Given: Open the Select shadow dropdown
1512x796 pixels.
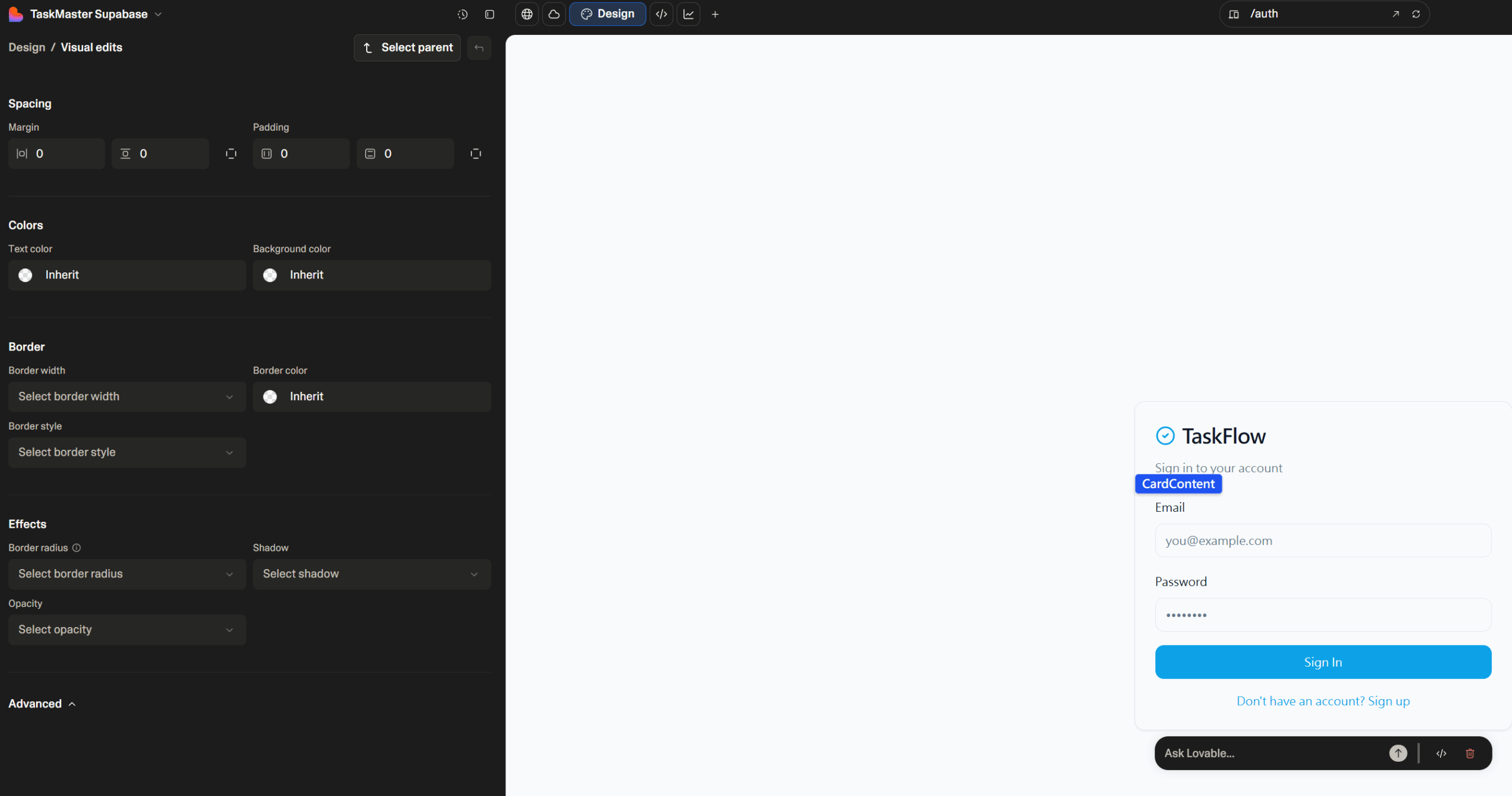Looking at the screenshot, I should coord(372,574).
